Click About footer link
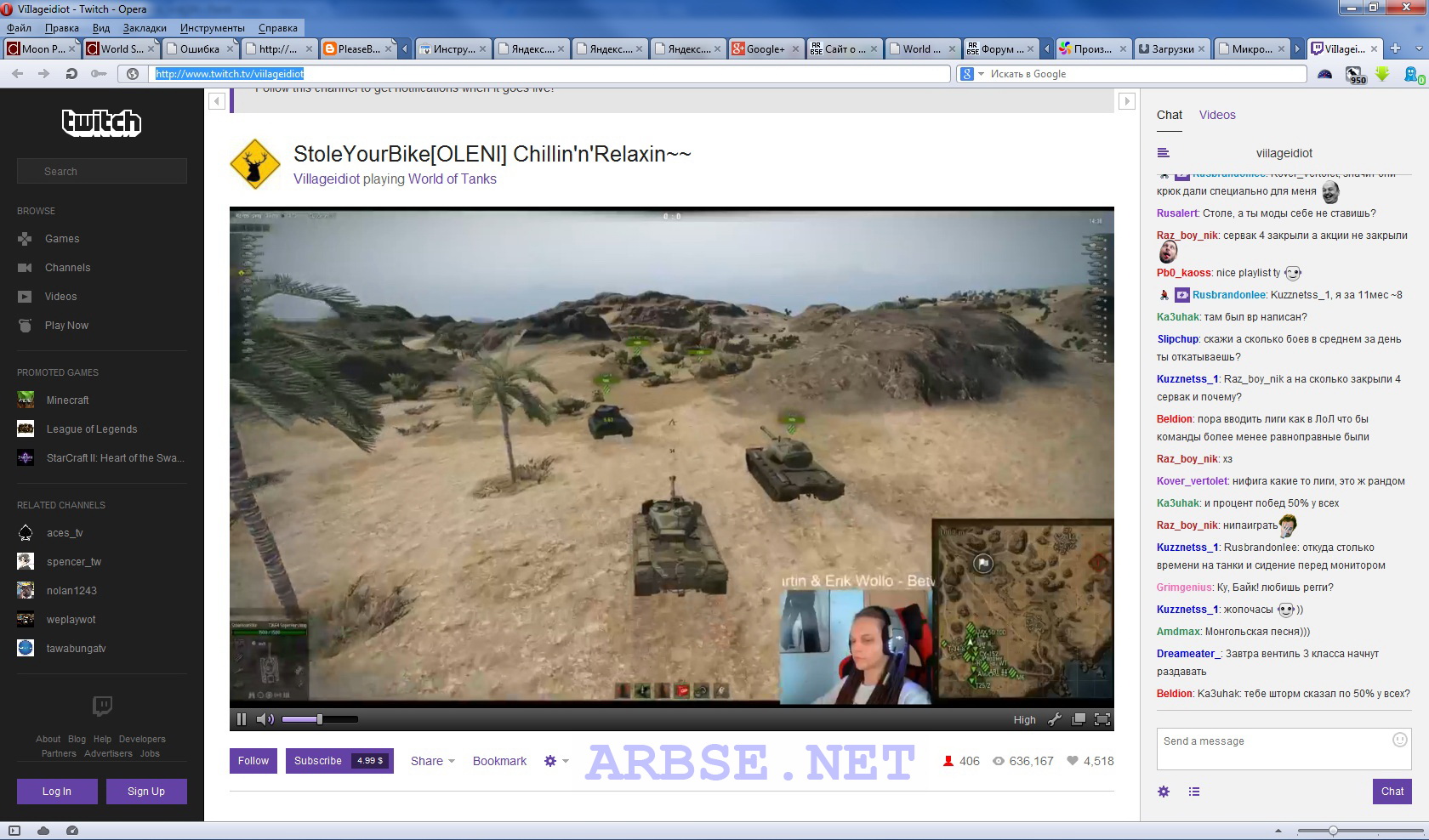This screenshot has height=840, width=1429. pos(48,740)
